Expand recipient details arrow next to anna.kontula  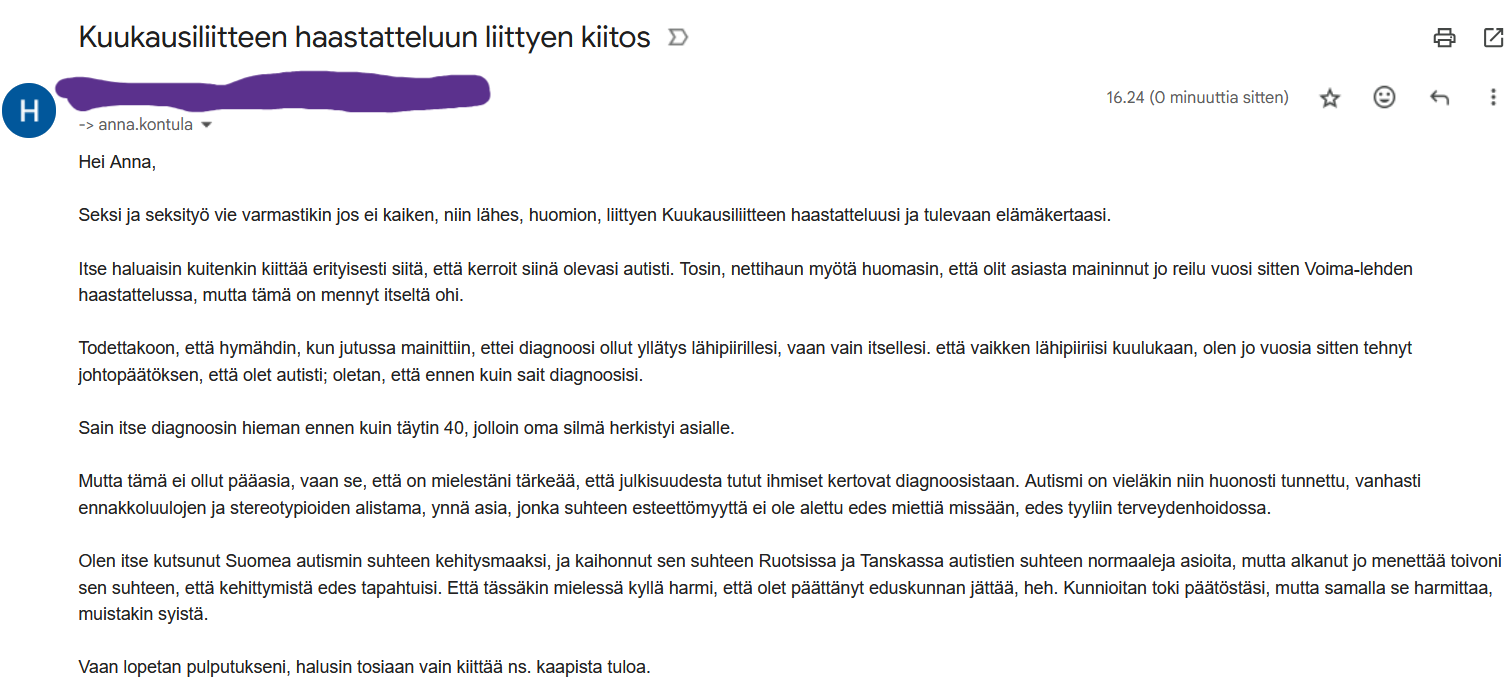(x=207, y=125)
